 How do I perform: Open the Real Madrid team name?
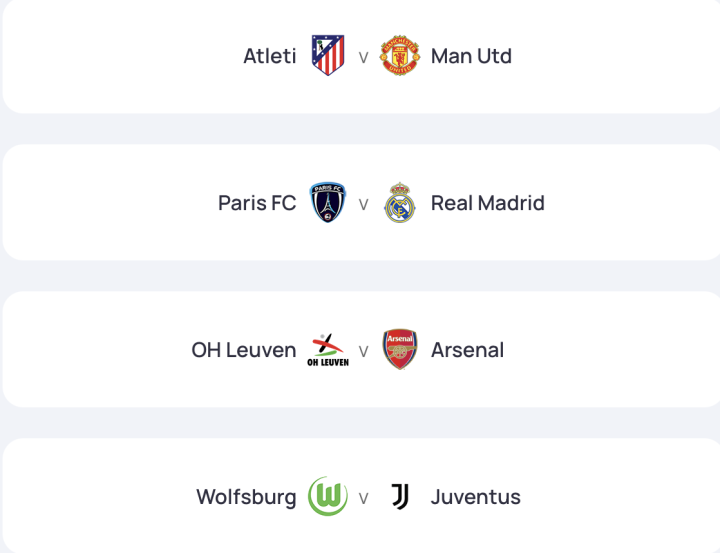click(487, 203)
